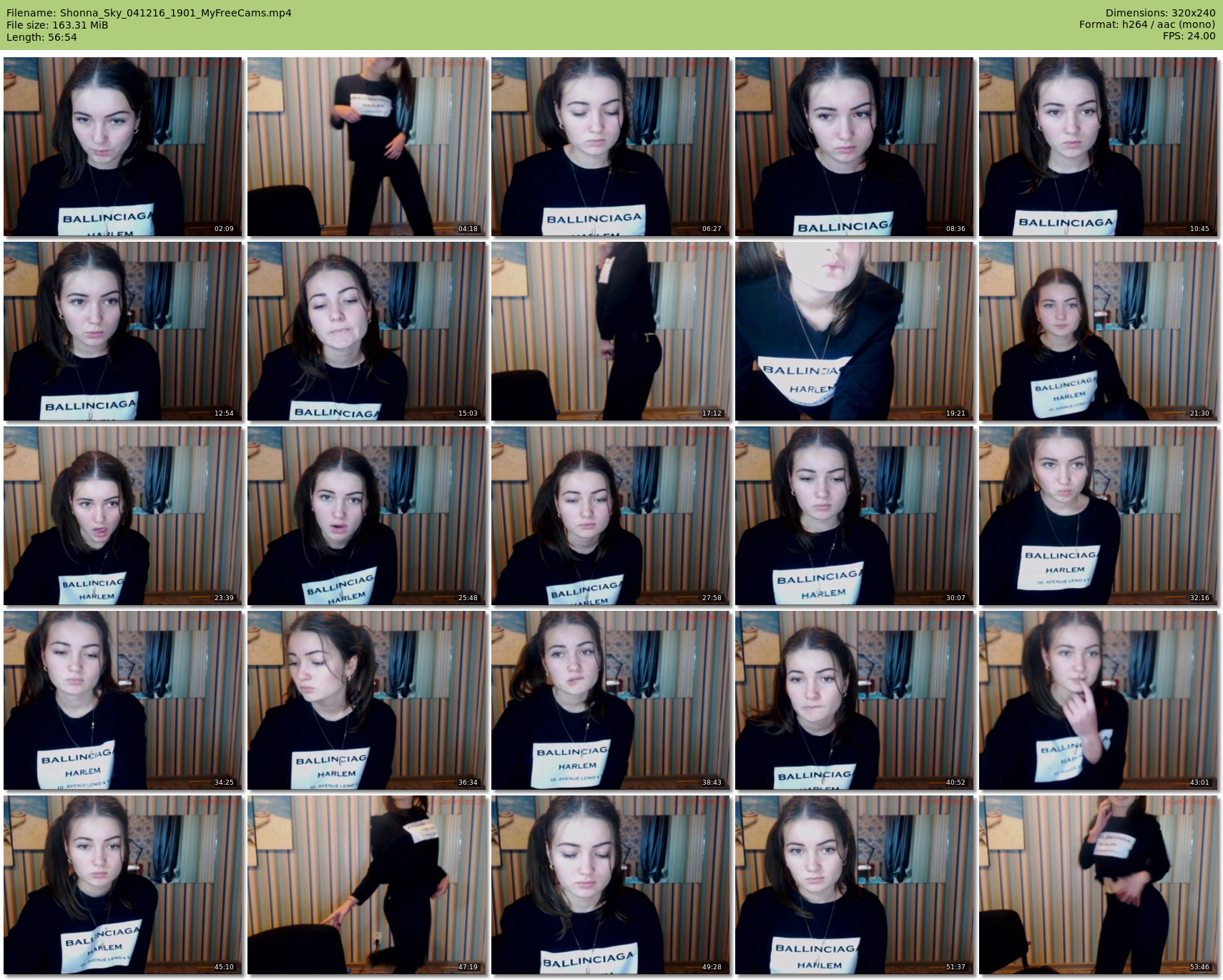Select the thumbnail marked 32:16
Viewport: 1223px width, 980px height.
point(1098,516)
